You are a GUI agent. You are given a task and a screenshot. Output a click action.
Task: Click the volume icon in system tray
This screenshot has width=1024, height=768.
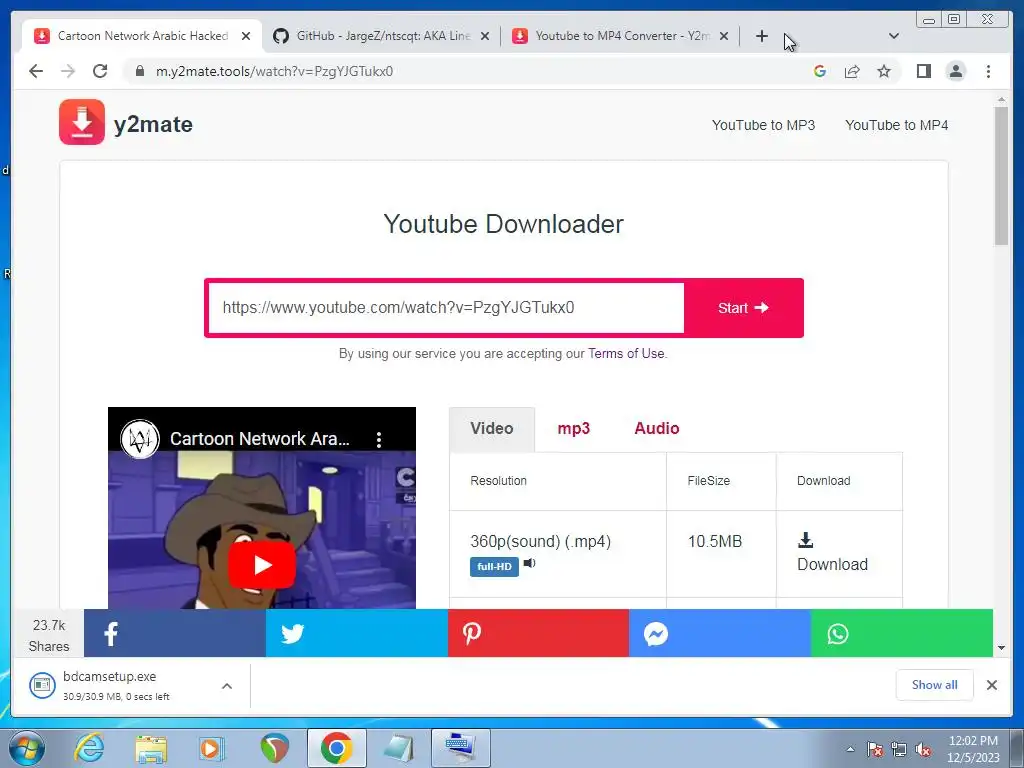923,750
